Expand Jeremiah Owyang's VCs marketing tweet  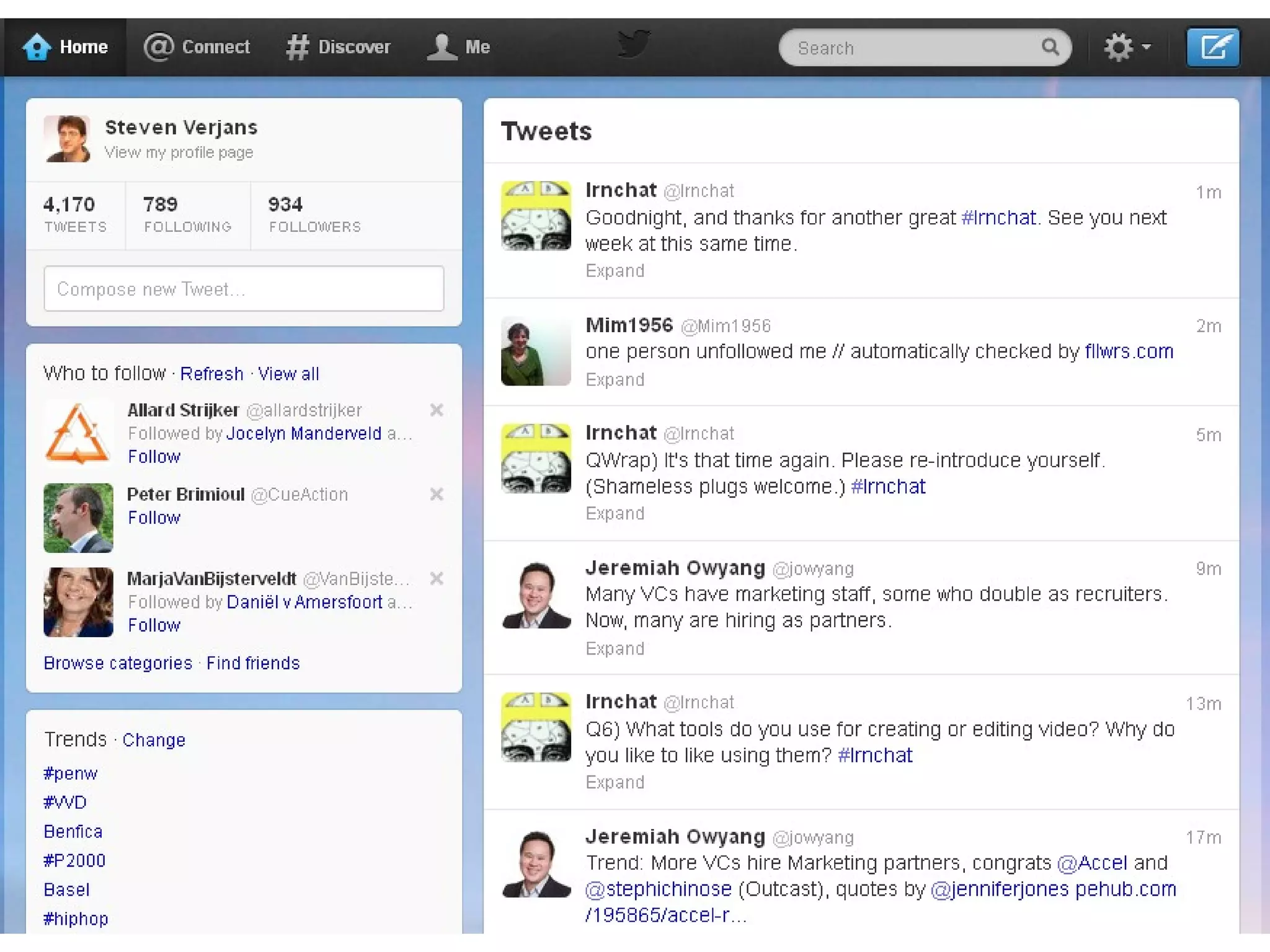click(615, 649)
